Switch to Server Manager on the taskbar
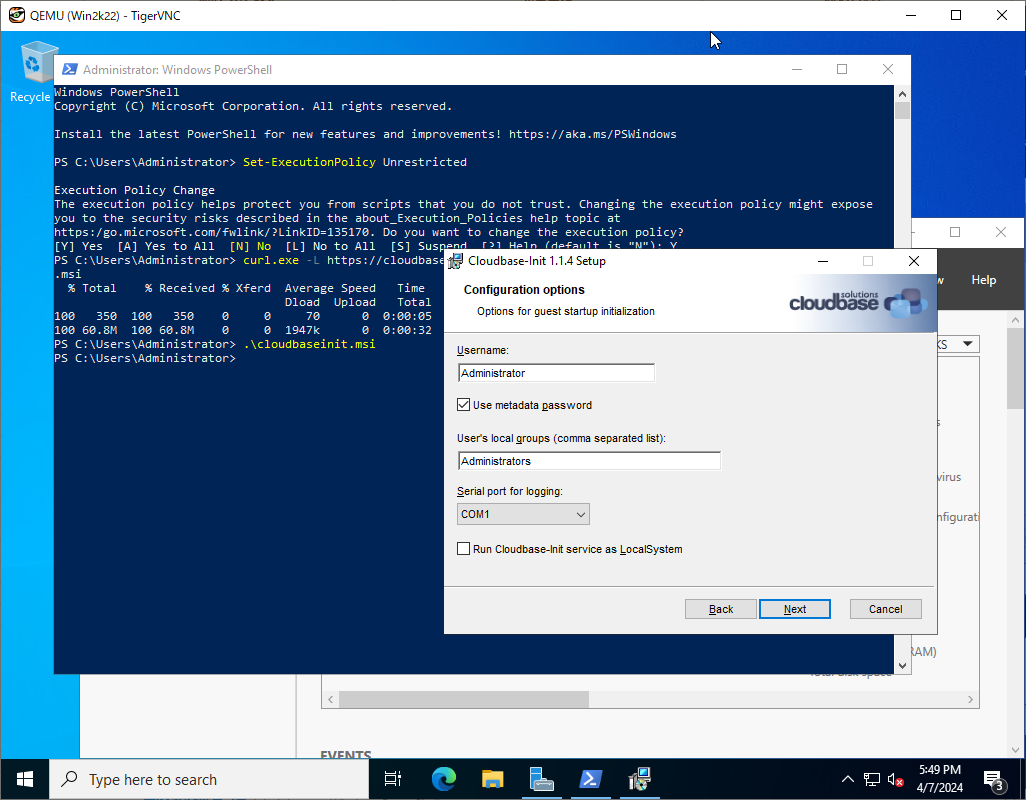 pyautogui.click(x=541, y=779)
